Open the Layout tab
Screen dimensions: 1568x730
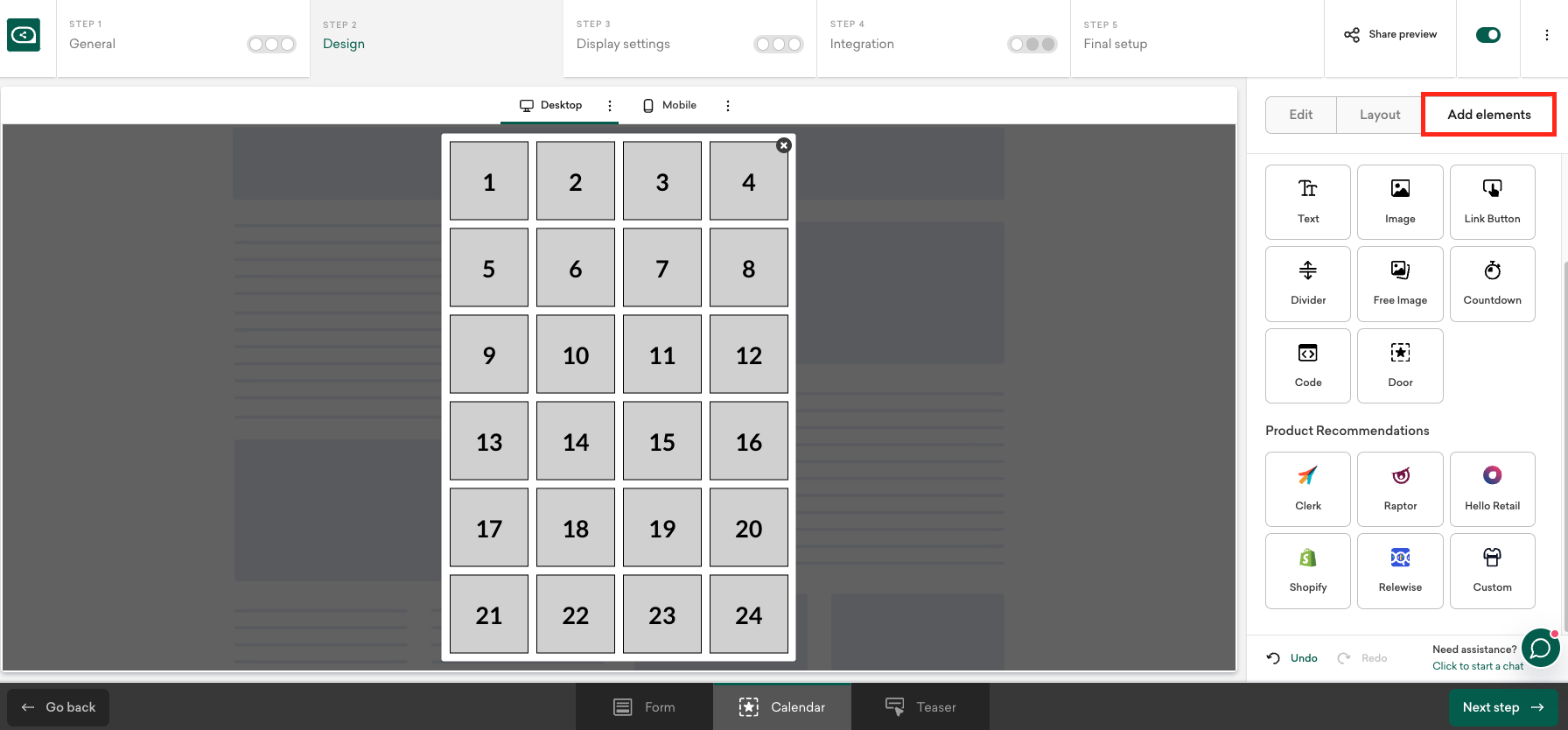pyautogui.click(x=1380, y=115)
